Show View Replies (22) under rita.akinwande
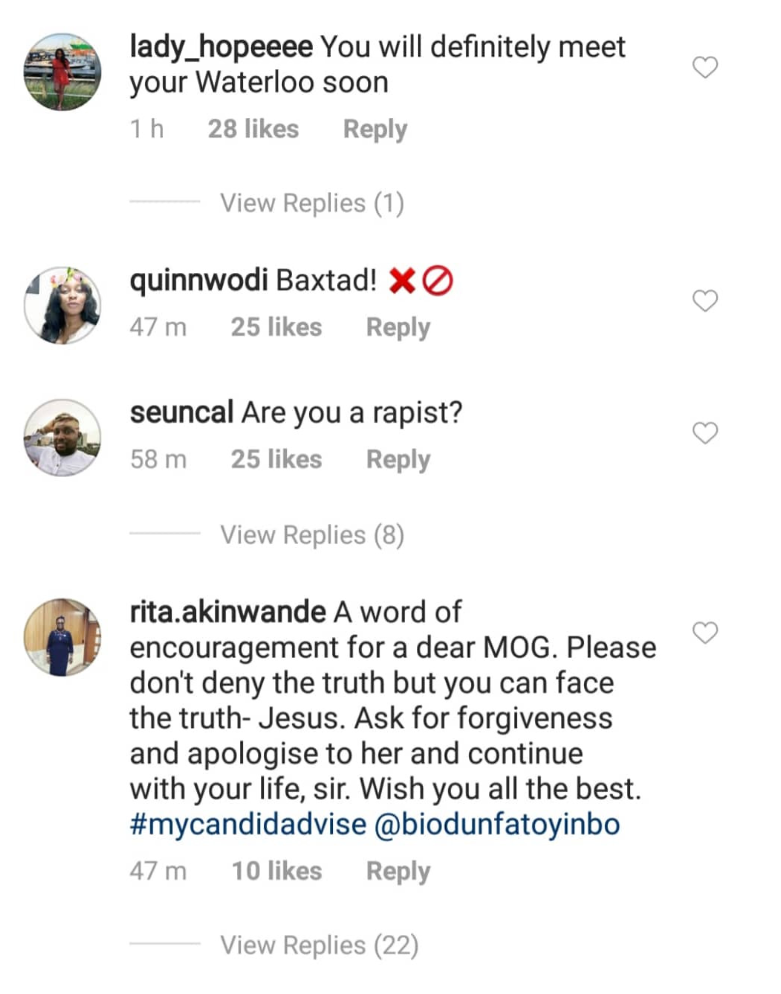781x994 pixels. pos(318,945)
